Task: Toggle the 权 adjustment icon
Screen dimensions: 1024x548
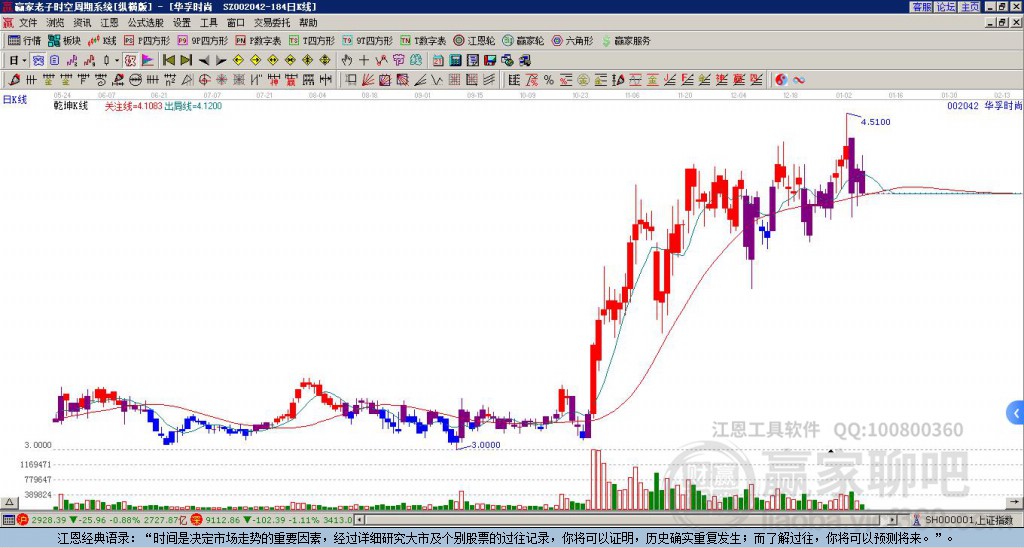Action: click(x=130, y=61)
